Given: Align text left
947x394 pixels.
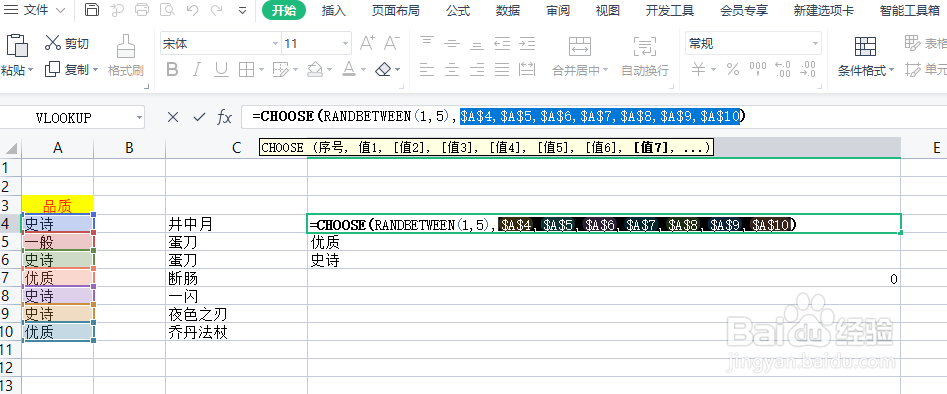Looking at the screenshot, I should 427,70.
